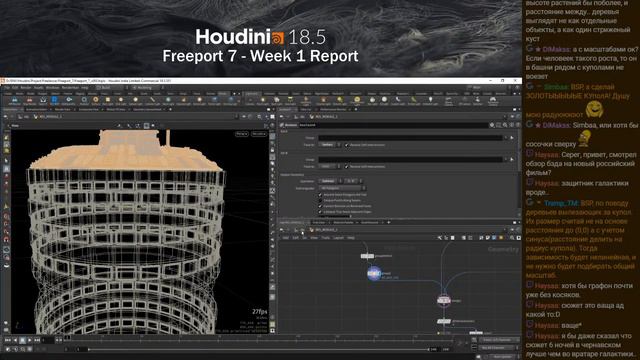Toggle first checkbox below All Polygons dropdown
This screenshot has height=360, width=640.
point(320,195)
